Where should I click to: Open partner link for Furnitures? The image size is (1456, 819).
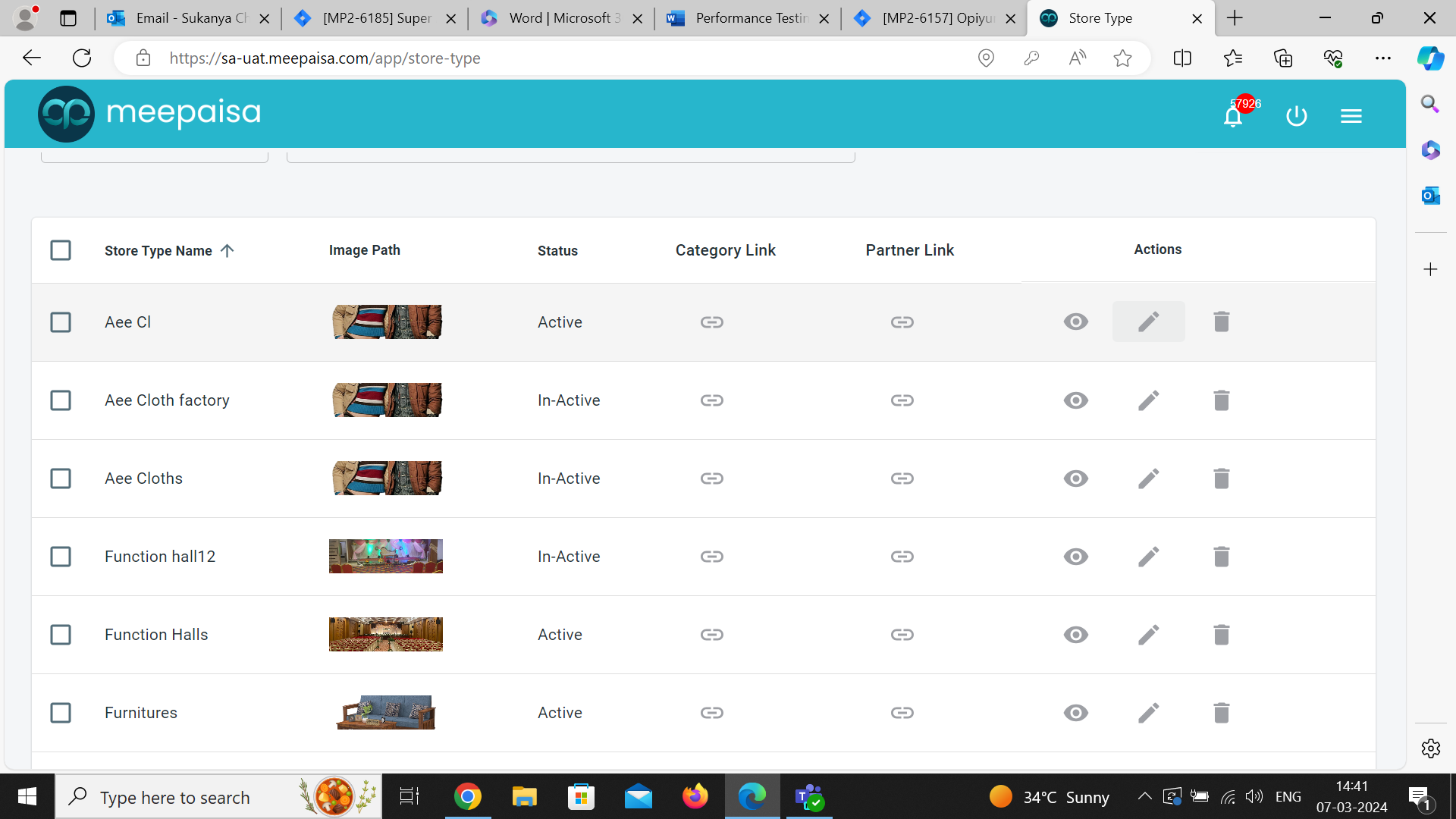click(902, 713)
